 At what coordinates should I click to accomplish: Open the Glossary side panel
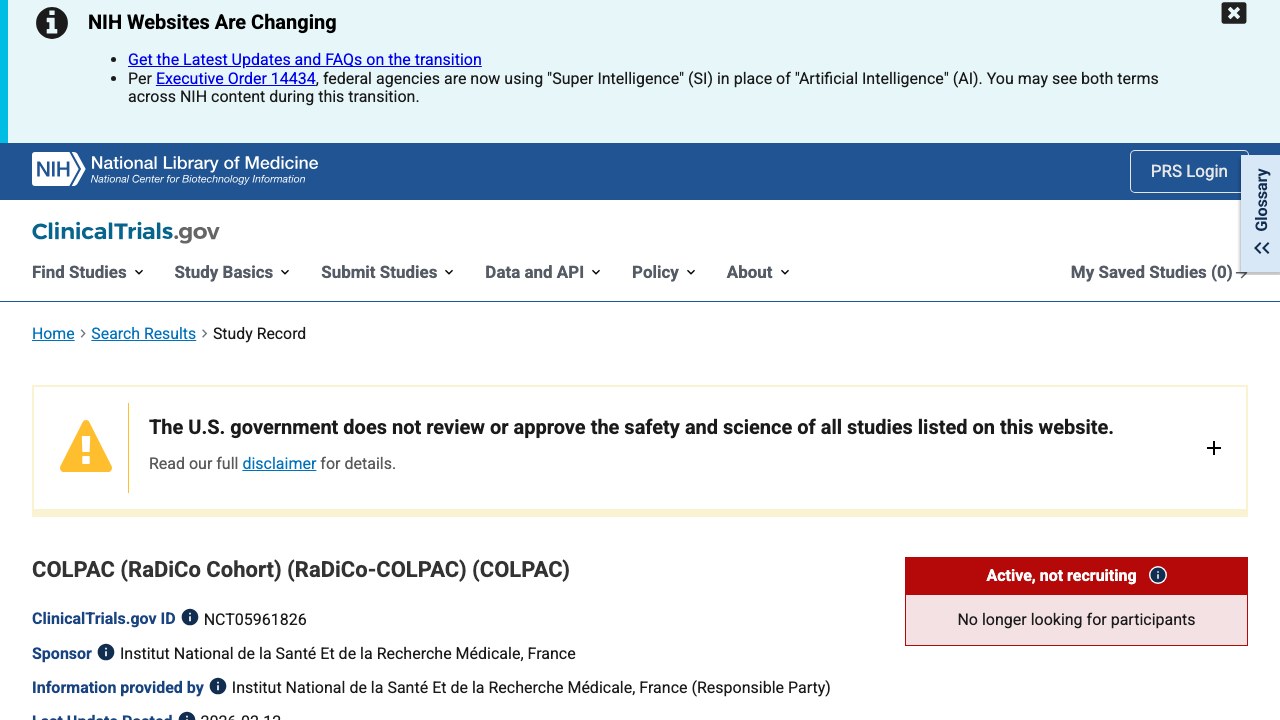(x=1261, y=211)
